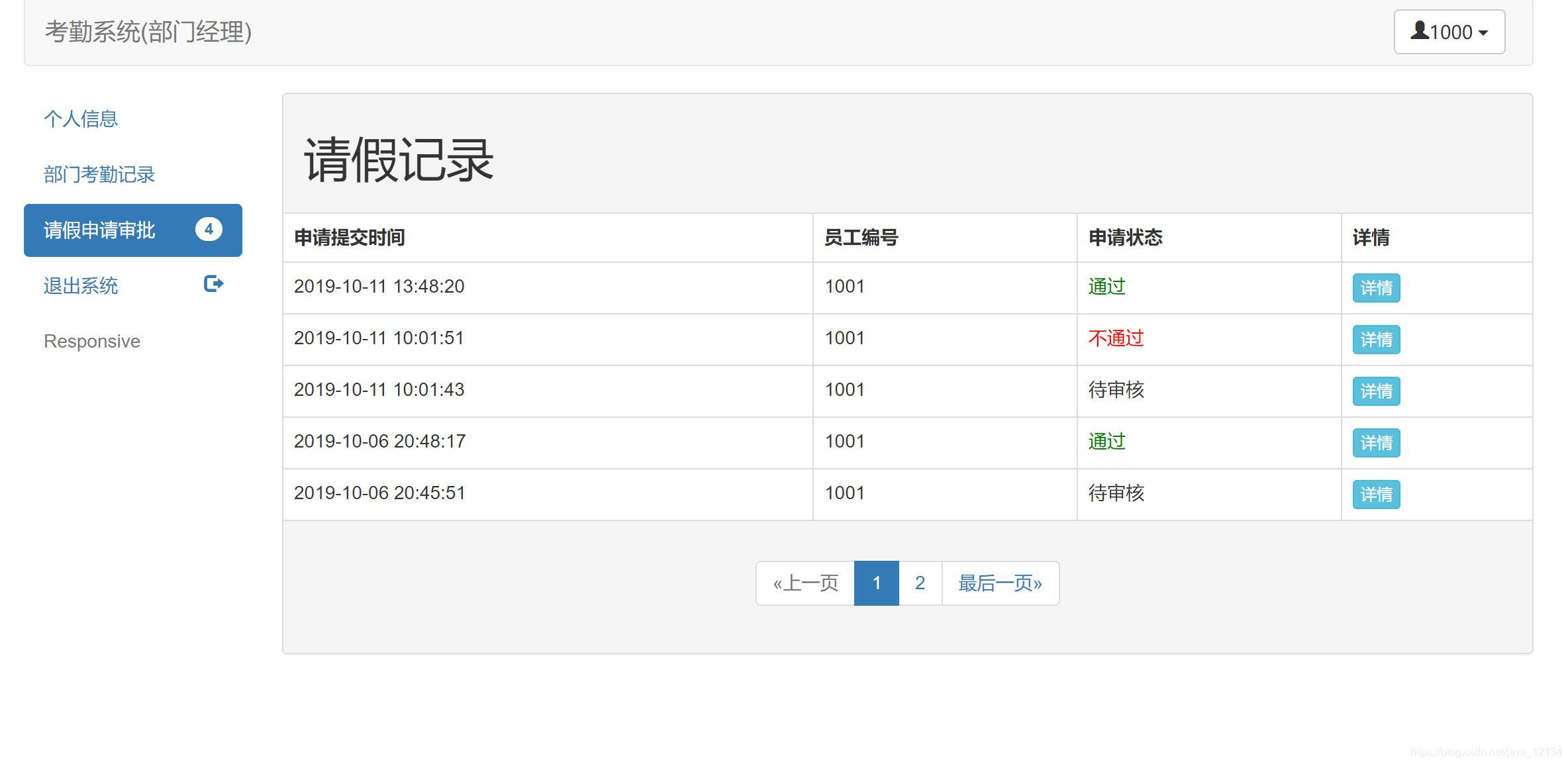Image resolution: width=1568 pixels, height=764 pixels.
Task: View 详情 for the 13:48:20 application
Action: click(x=1376, y=288)
